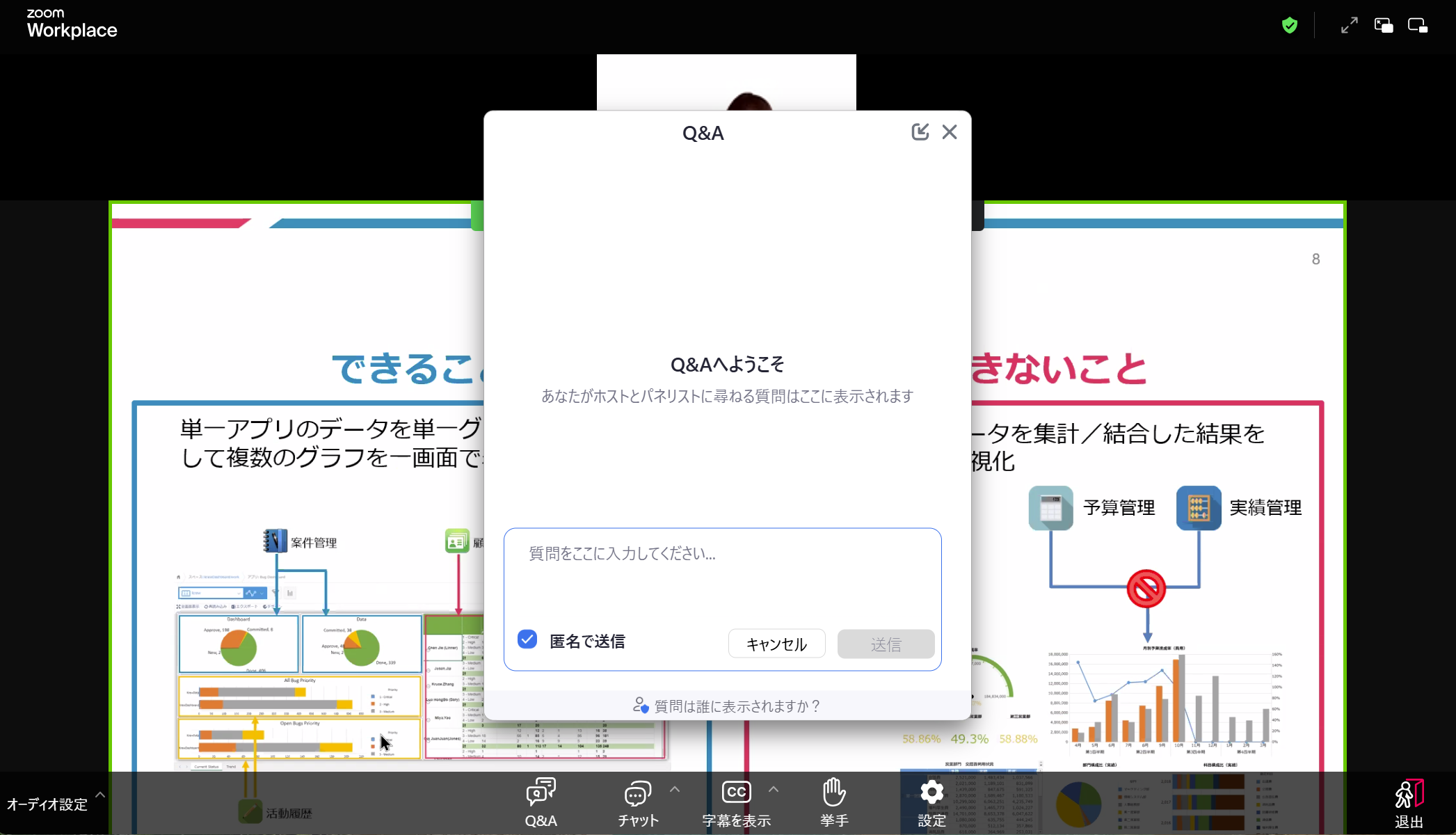Open the オーディオ設定 expander
This screenshot has width=1456, height=835.
click(99, 795)
